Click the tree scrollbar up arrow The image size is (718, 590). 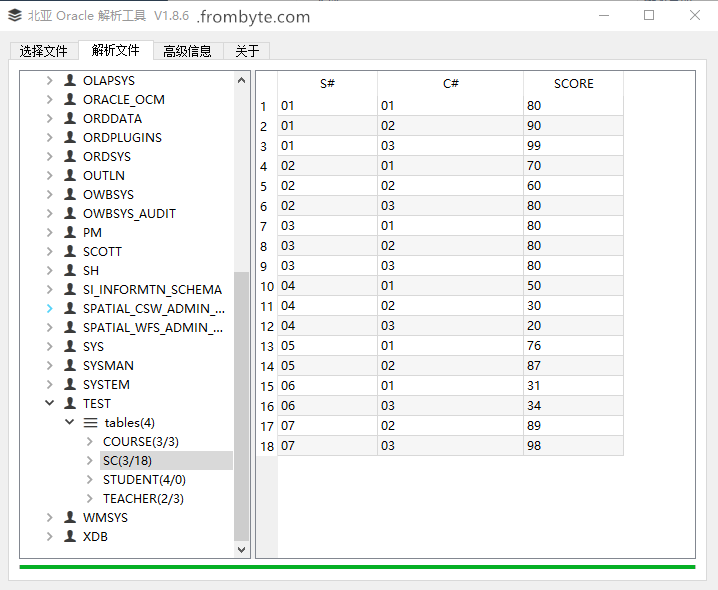click(x=242, y=80)
